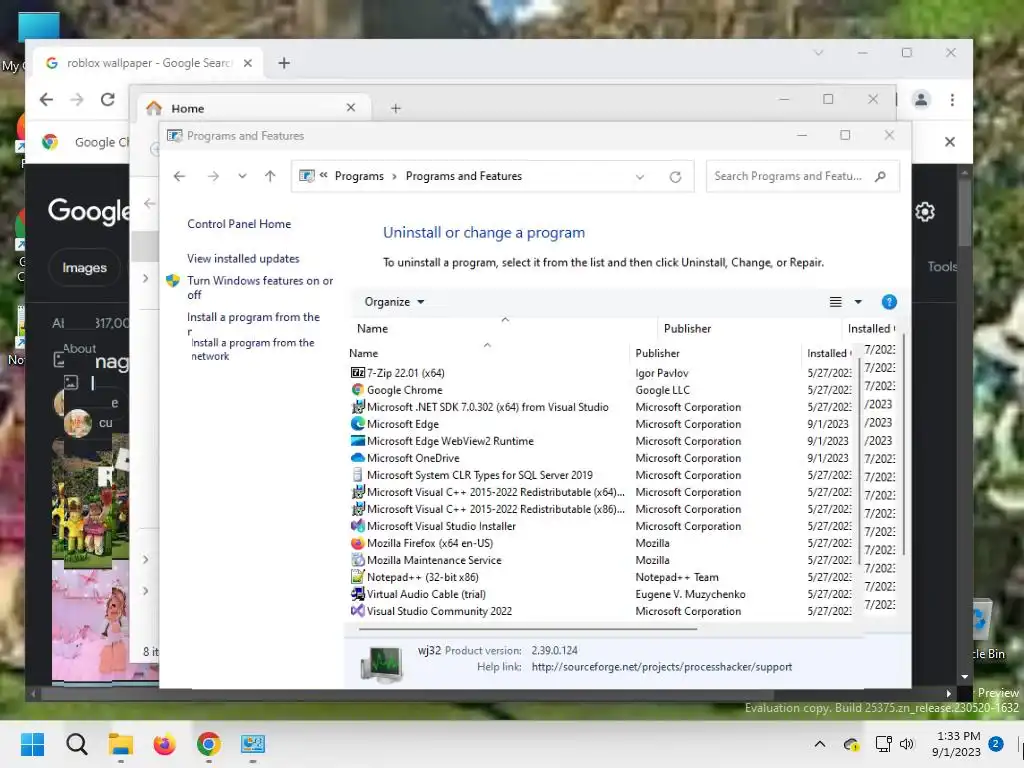Viewport: 1024px width, 768px height.
Task: Open taskbar Search
Action: click(77, 744)
